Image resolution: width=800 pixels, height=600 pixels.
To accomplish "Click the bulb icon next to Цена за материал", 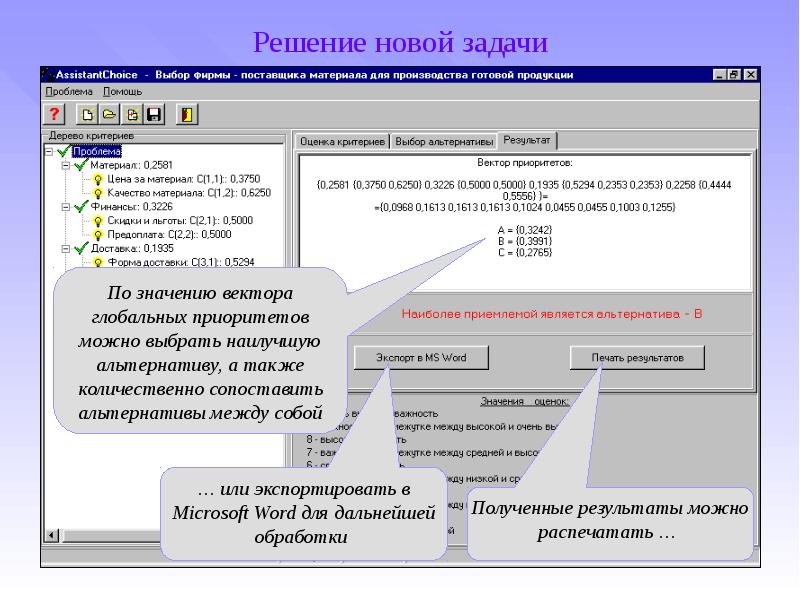I will click(x=98, y=180).
